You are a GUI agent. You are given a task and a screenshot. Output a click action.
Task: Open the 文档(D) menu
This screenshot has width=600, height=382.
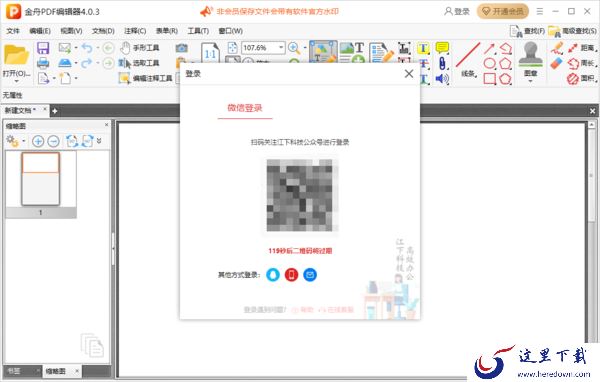(103, 31)
